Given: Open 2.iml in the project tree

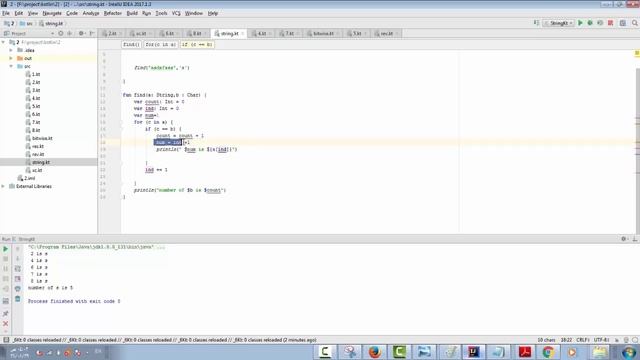Looking at the screenshot, I should (x=29, y=178).
